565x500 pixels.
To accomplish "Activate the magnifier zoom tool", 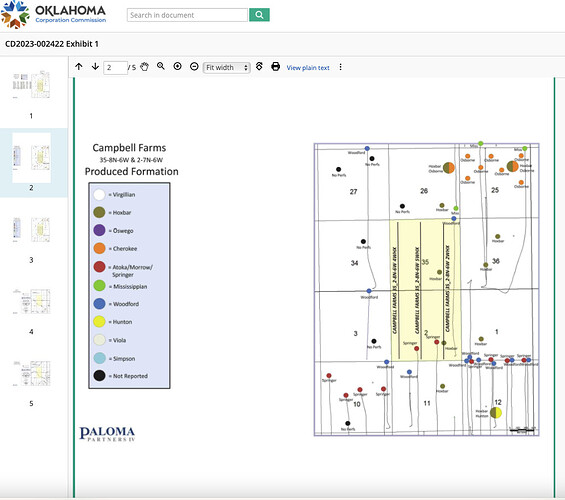I will (161, 66).
